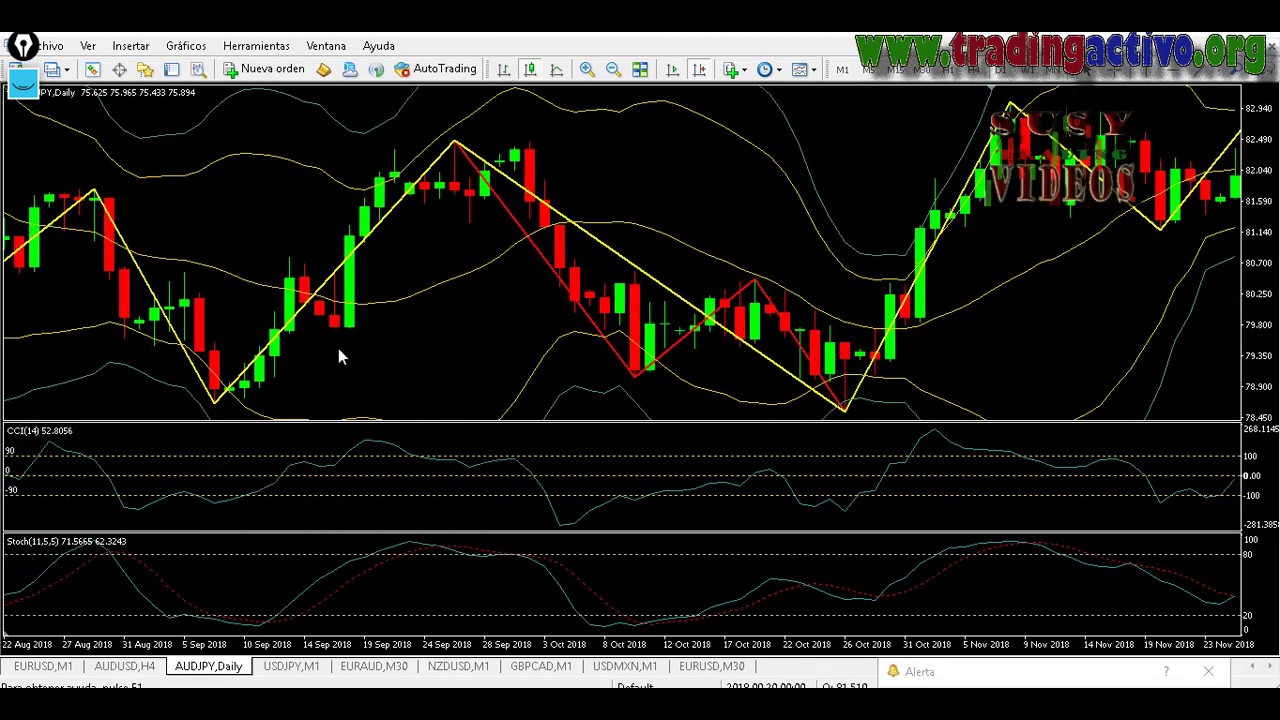Click the Default profile status entry

click(x=635, y=687)
